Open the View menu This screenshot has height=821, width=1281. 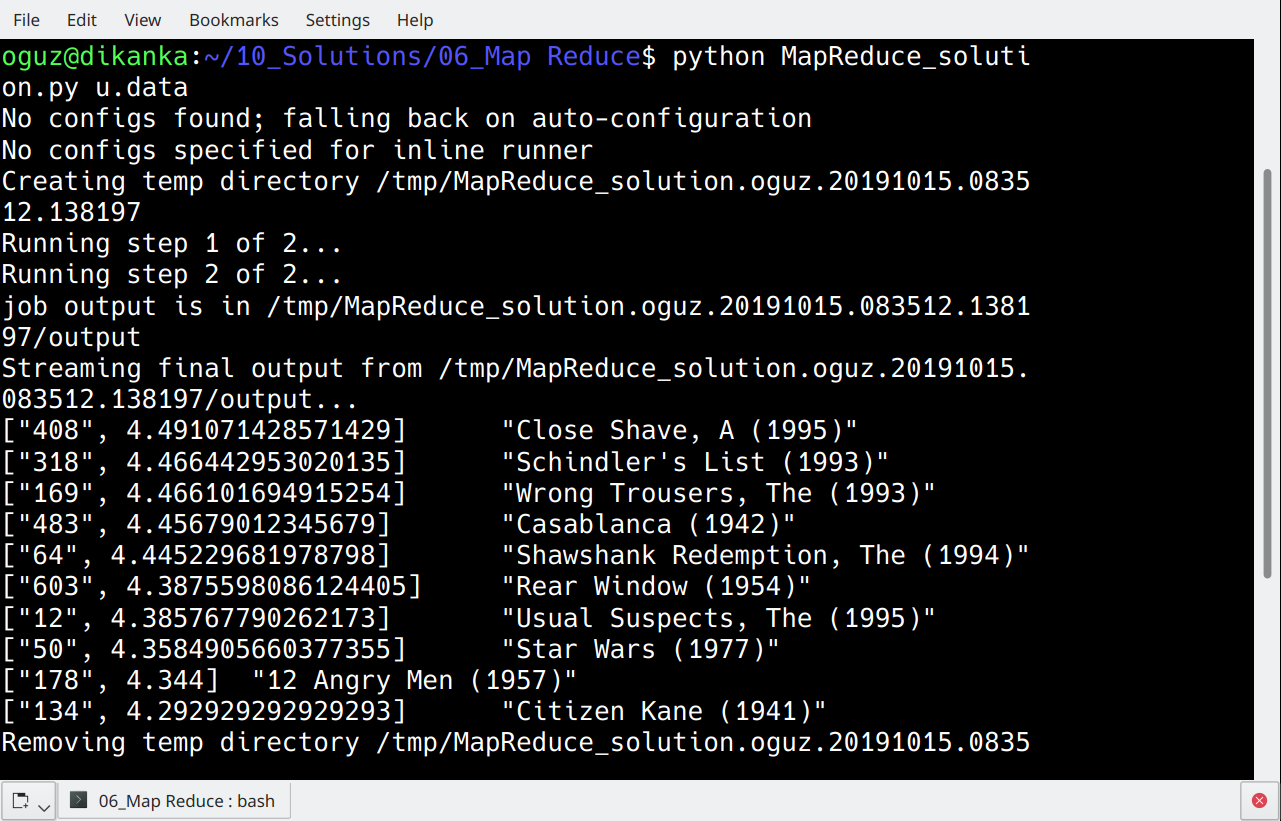coord(143,20)
